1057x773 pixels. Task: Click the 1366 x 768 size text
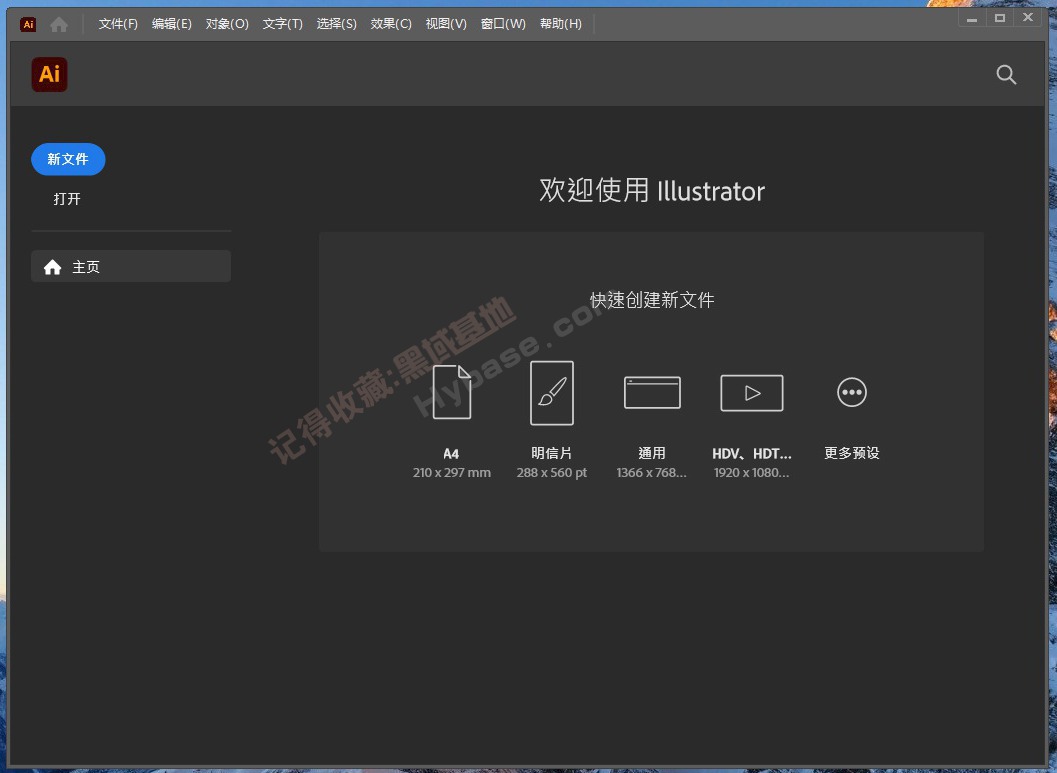tap(651, 472)
